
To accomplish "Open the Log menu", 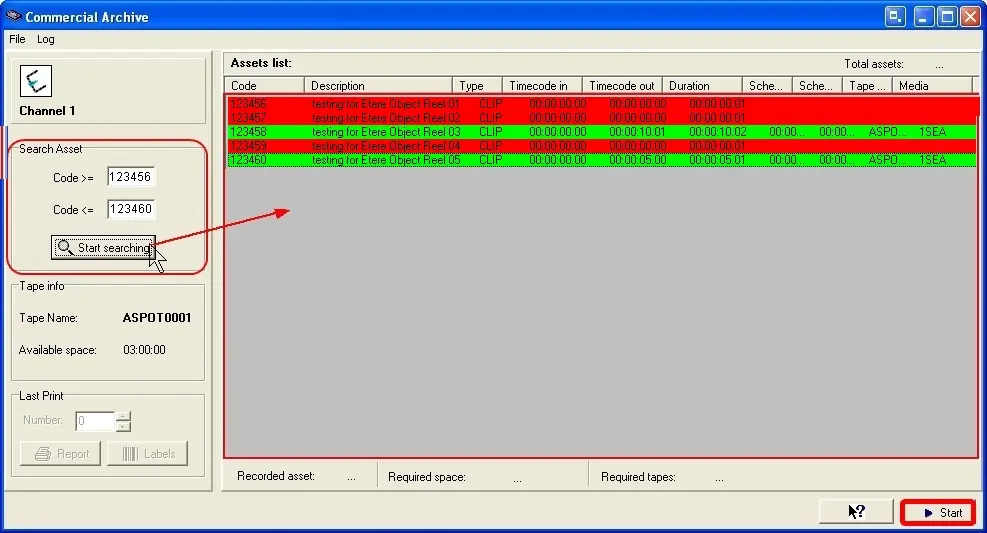I will coord(46,39).
